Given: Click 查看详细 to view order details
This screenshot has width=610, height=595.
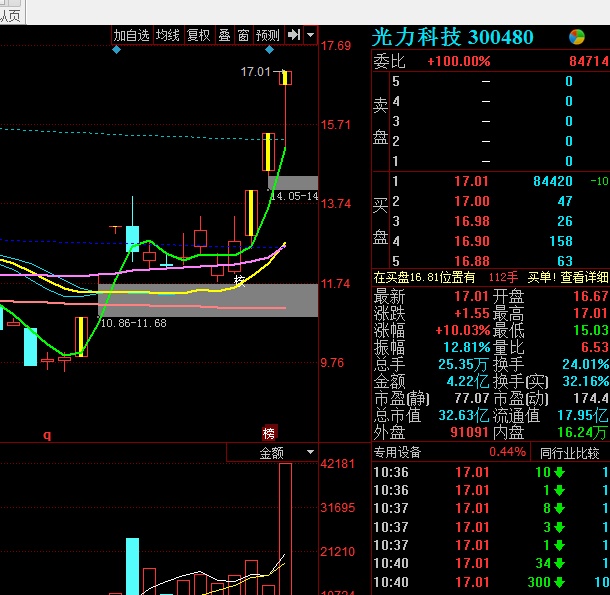Looking at the screenshot, I should pyautogui.click(x=583, y=277).
